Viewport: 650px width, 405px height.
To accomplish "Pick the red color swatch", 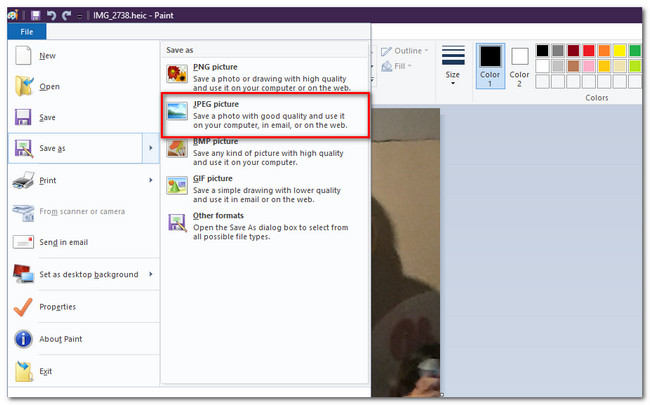I will point(589,51).
